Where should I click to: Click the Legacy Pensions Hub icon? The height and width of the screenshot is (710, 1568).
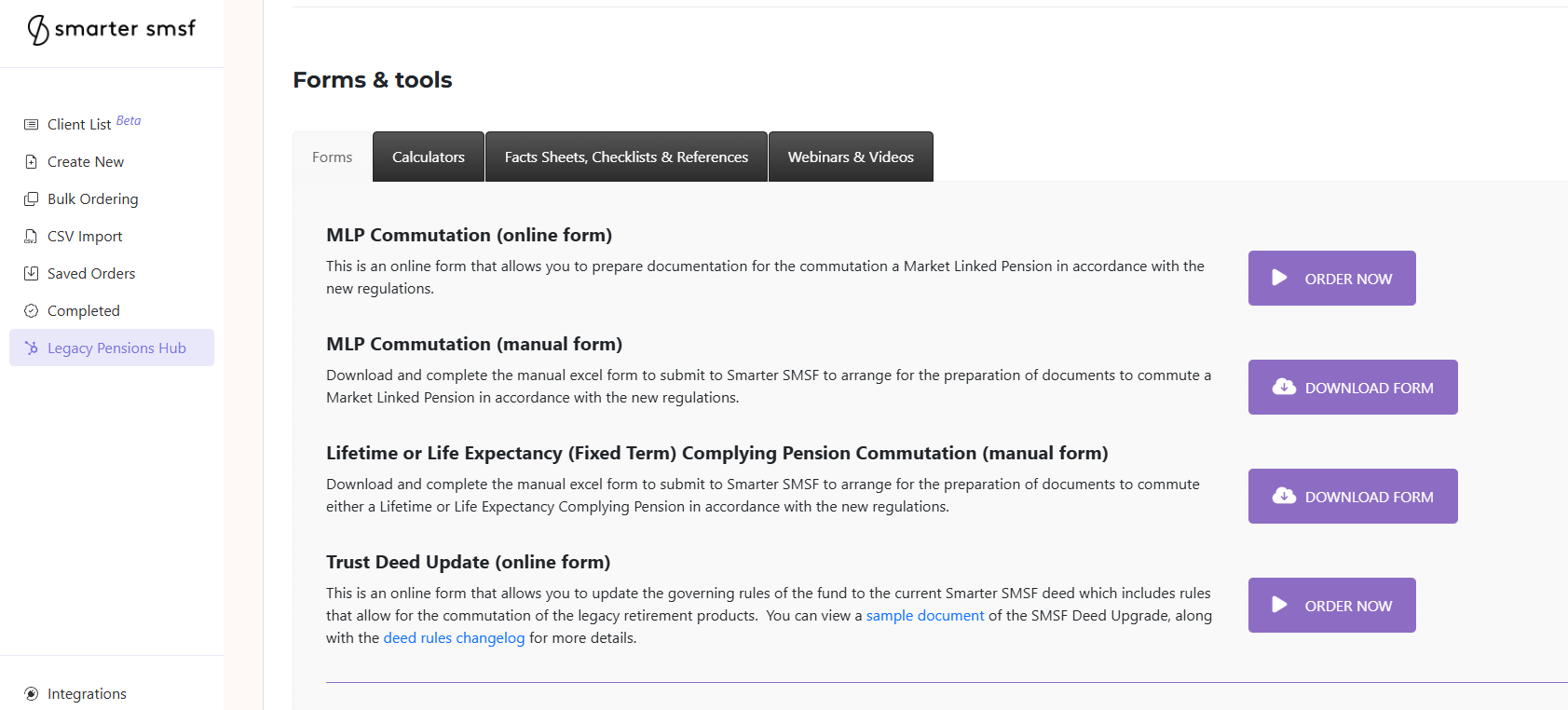tap(32, 348)
